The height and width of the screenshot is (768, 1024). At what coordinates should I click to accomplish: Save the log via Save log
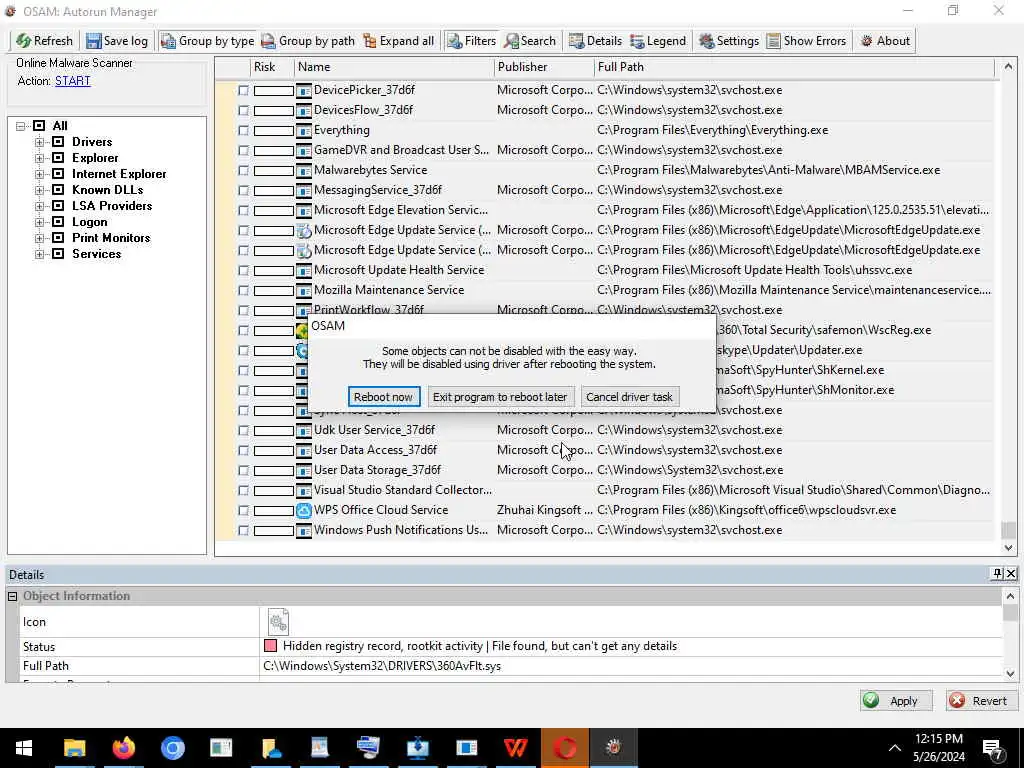(x=118, y=40)
